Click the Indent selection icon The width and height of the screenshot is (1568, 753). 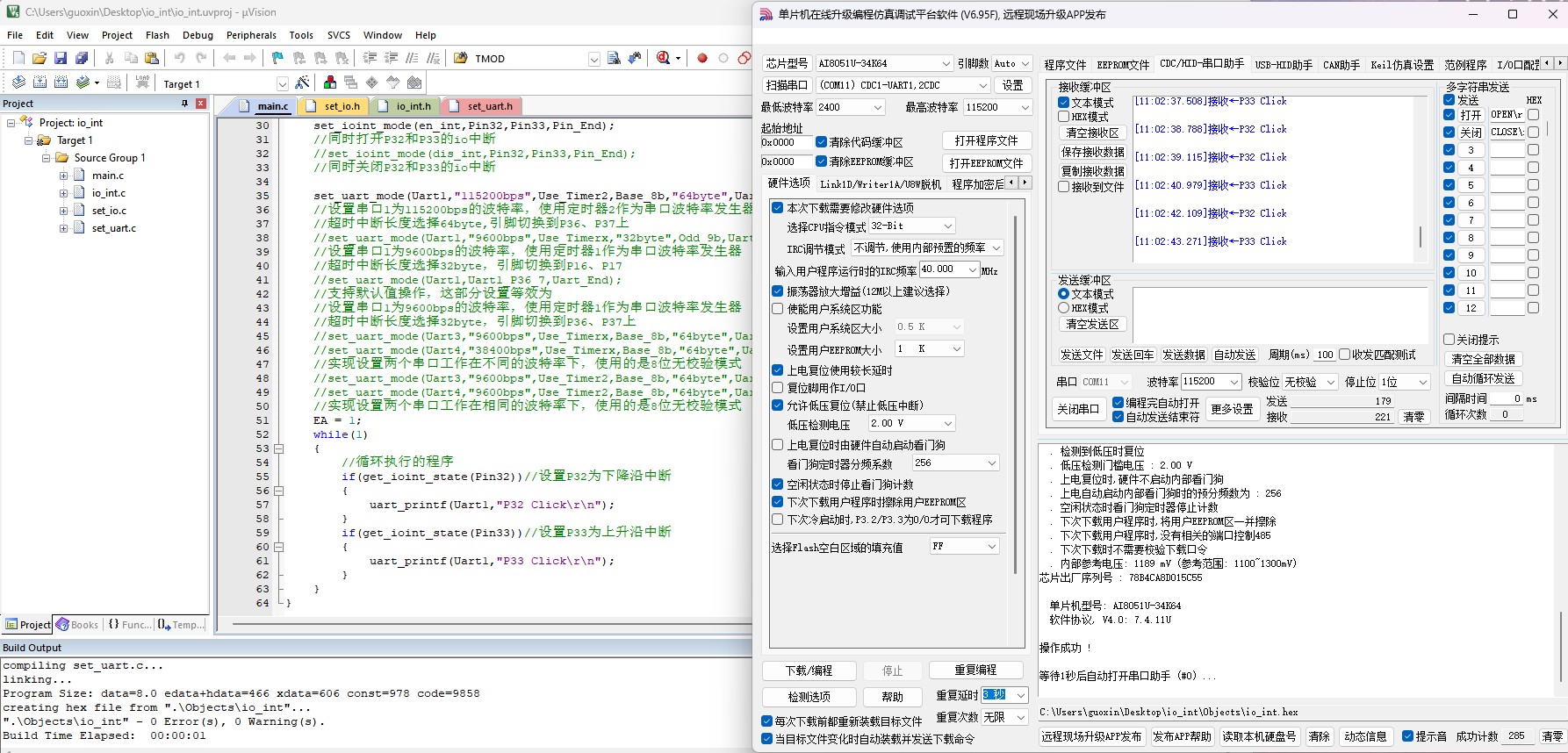pos(370,59)
